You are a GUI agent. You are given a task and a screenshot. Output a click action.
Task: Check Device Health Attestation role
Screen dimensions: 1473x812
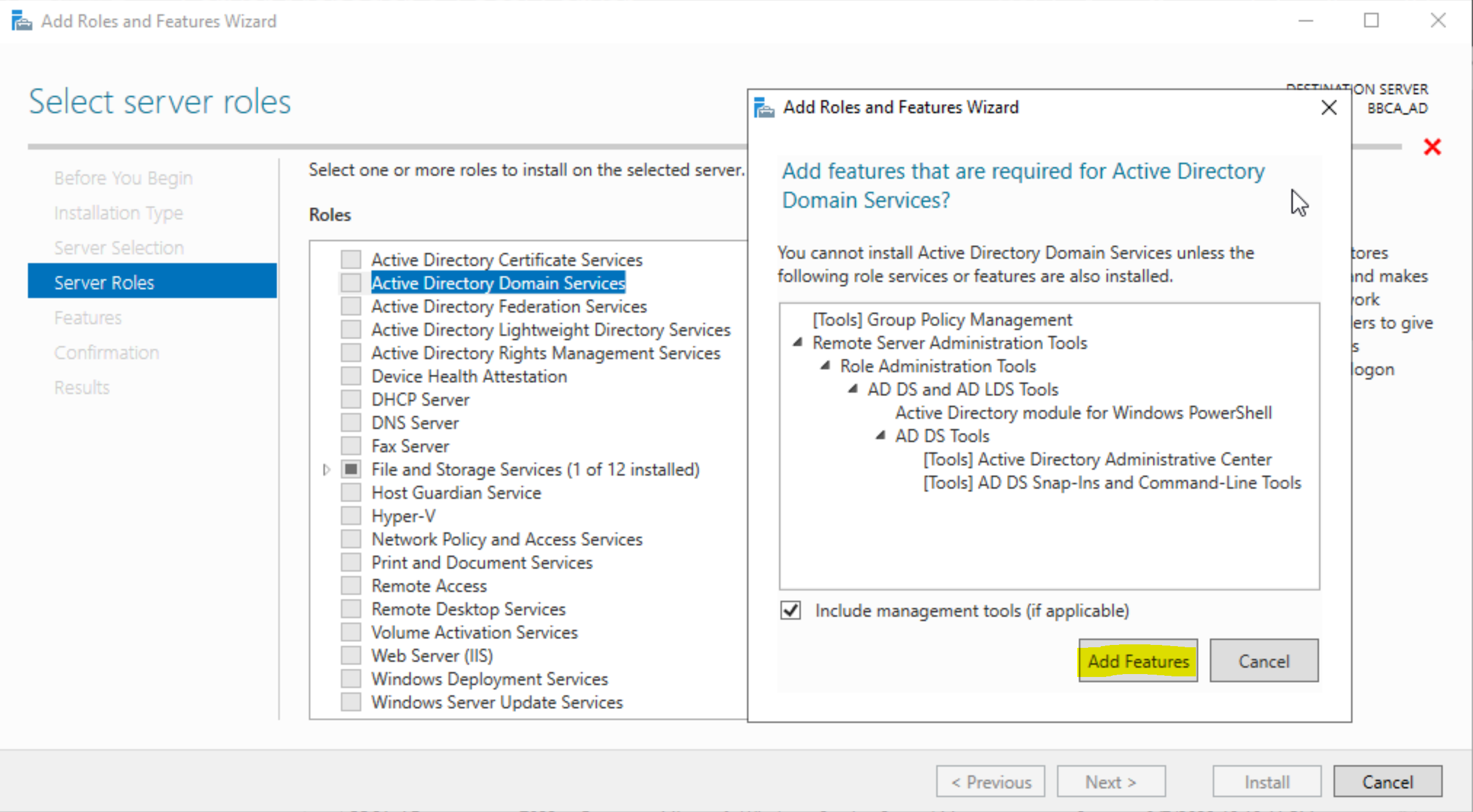[x=350, y=375]
